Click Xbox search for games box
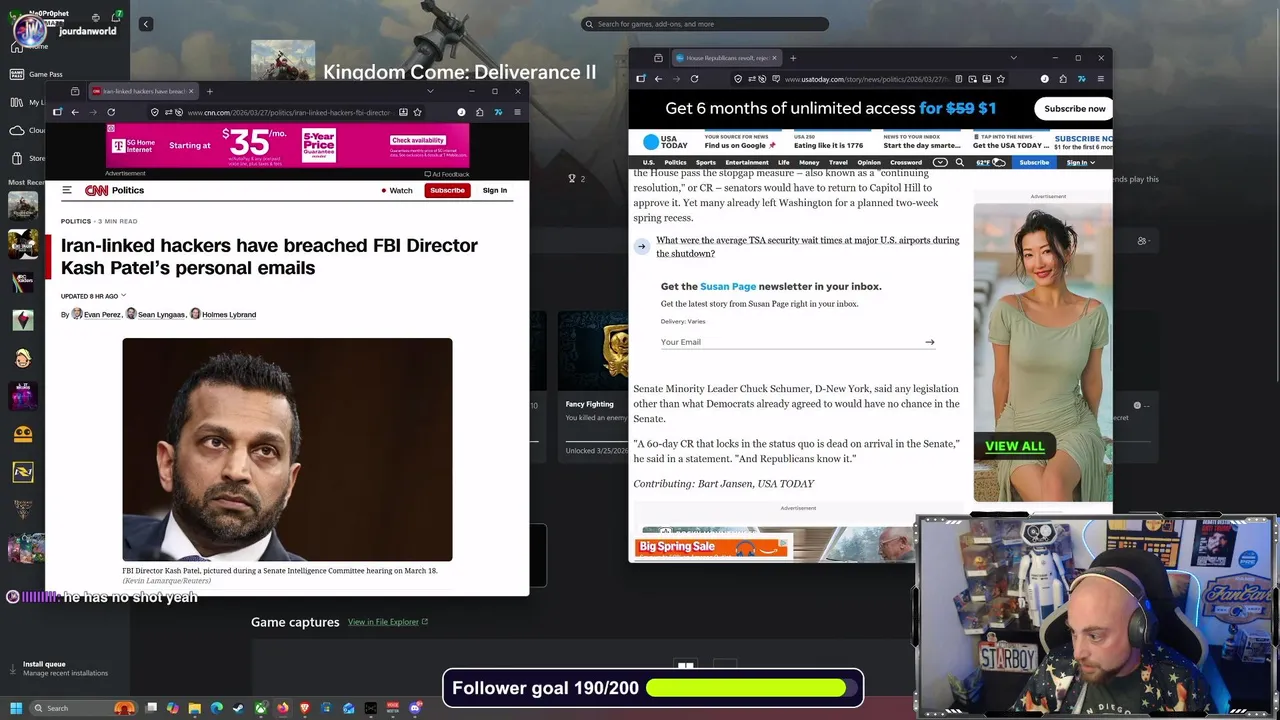Viewport: 1280px width, 720px height. pyautogui.click(x=705, y=24)
